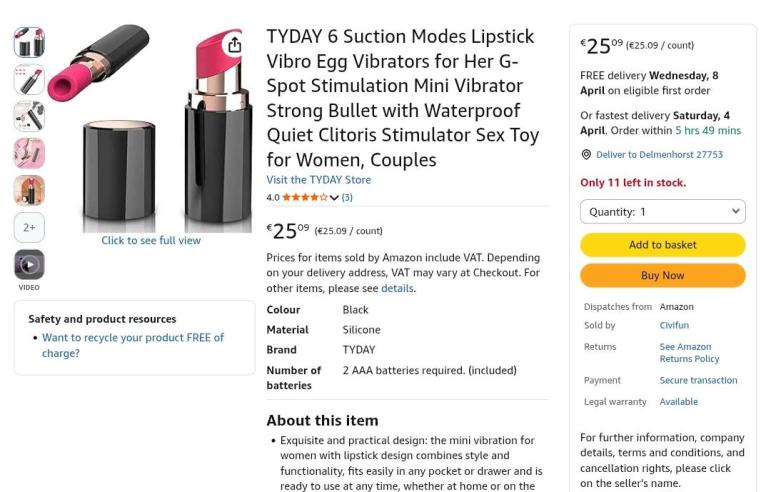Select the first product image thumbnail

[29, 42]
